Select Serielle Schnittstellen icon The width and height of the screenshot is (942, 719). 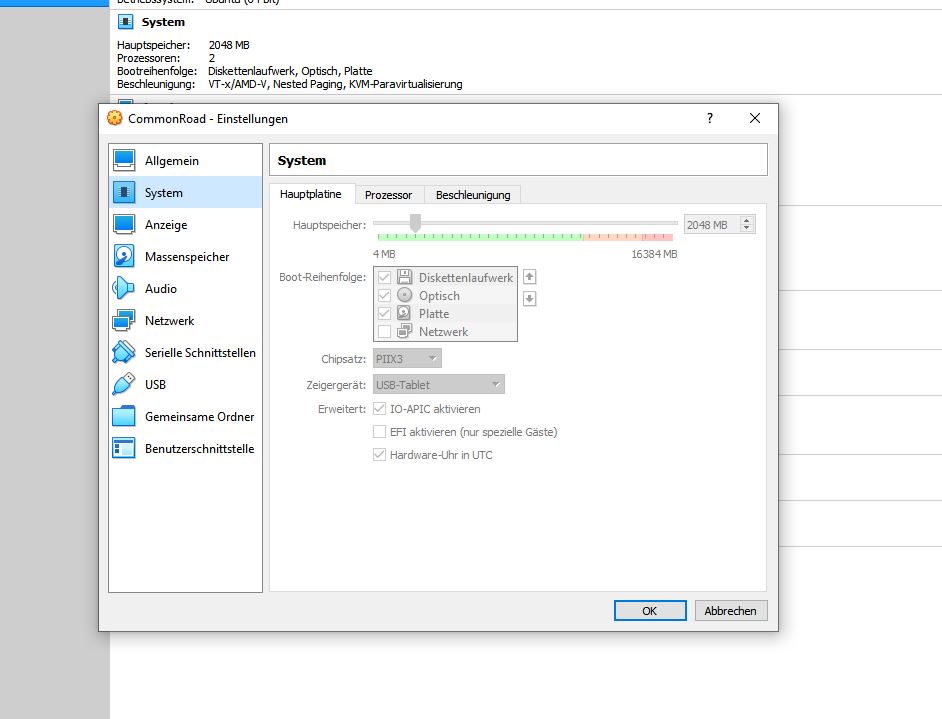(124, 353)
